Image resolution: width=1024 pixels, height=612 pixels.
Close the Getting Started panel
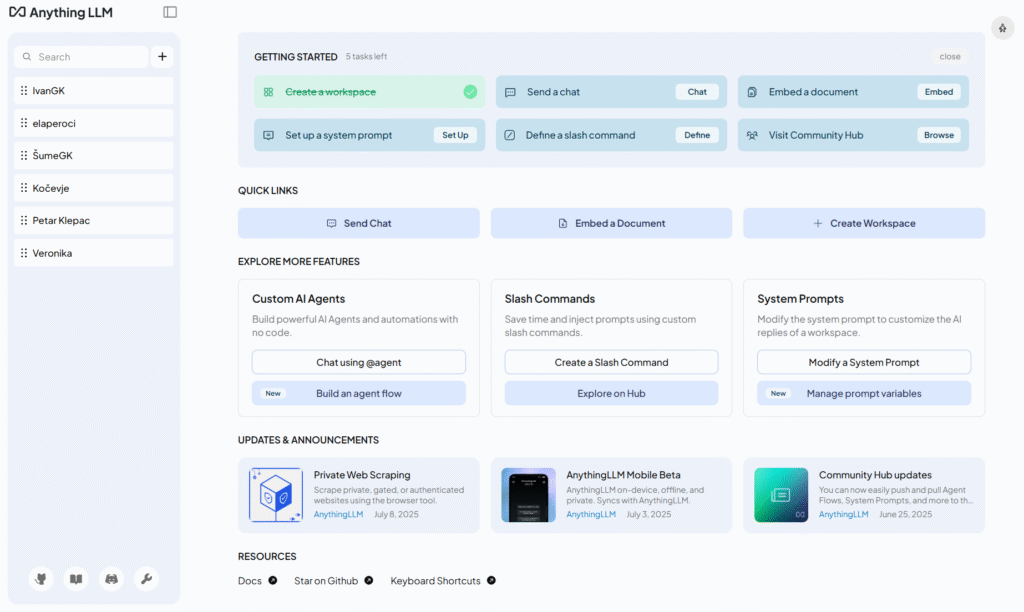pos(949,57)
